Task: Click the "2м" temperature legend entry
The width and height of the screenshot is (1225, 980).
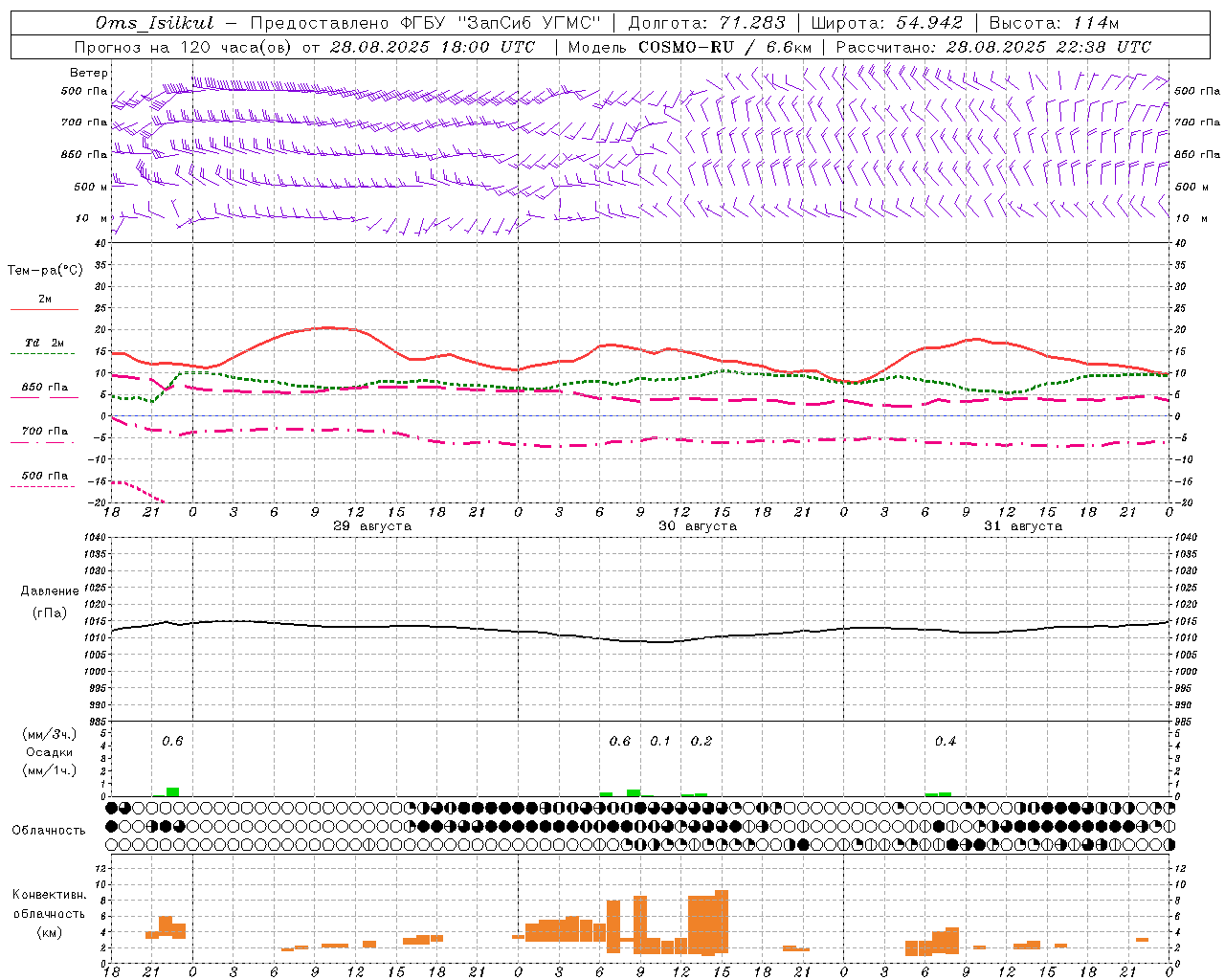Action: pos(45,299)
